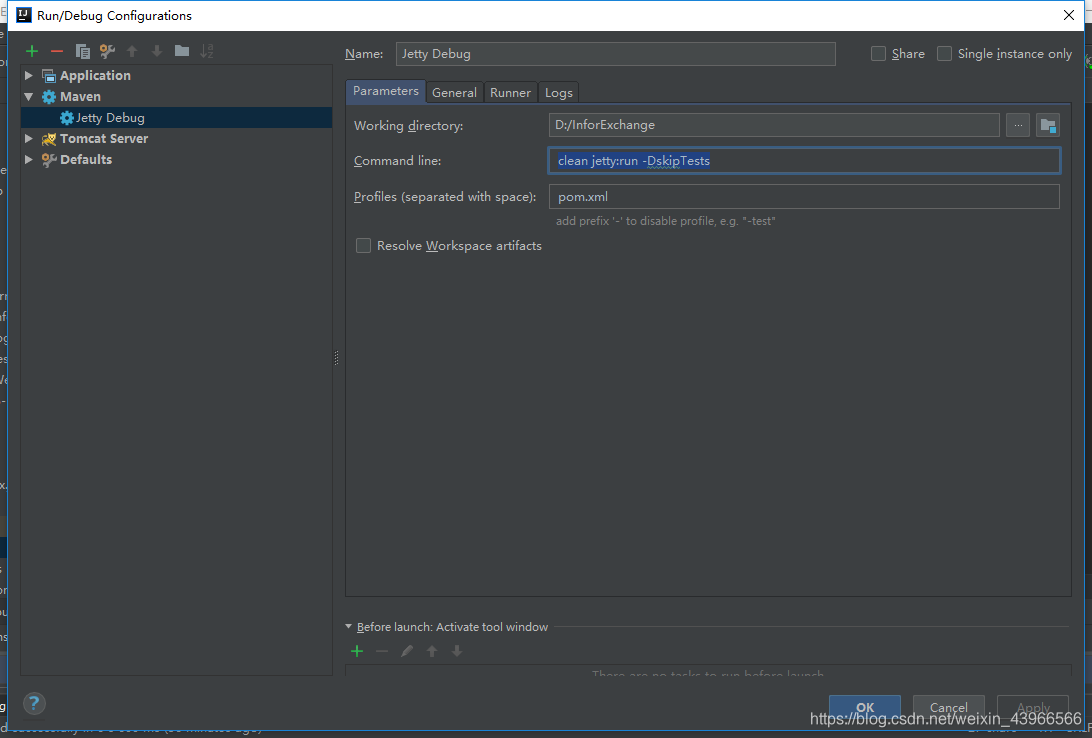The height and width of the screenshot is (738, 1092).
Task: Toggle Single instance only checkbox
Action: (944, 54)
